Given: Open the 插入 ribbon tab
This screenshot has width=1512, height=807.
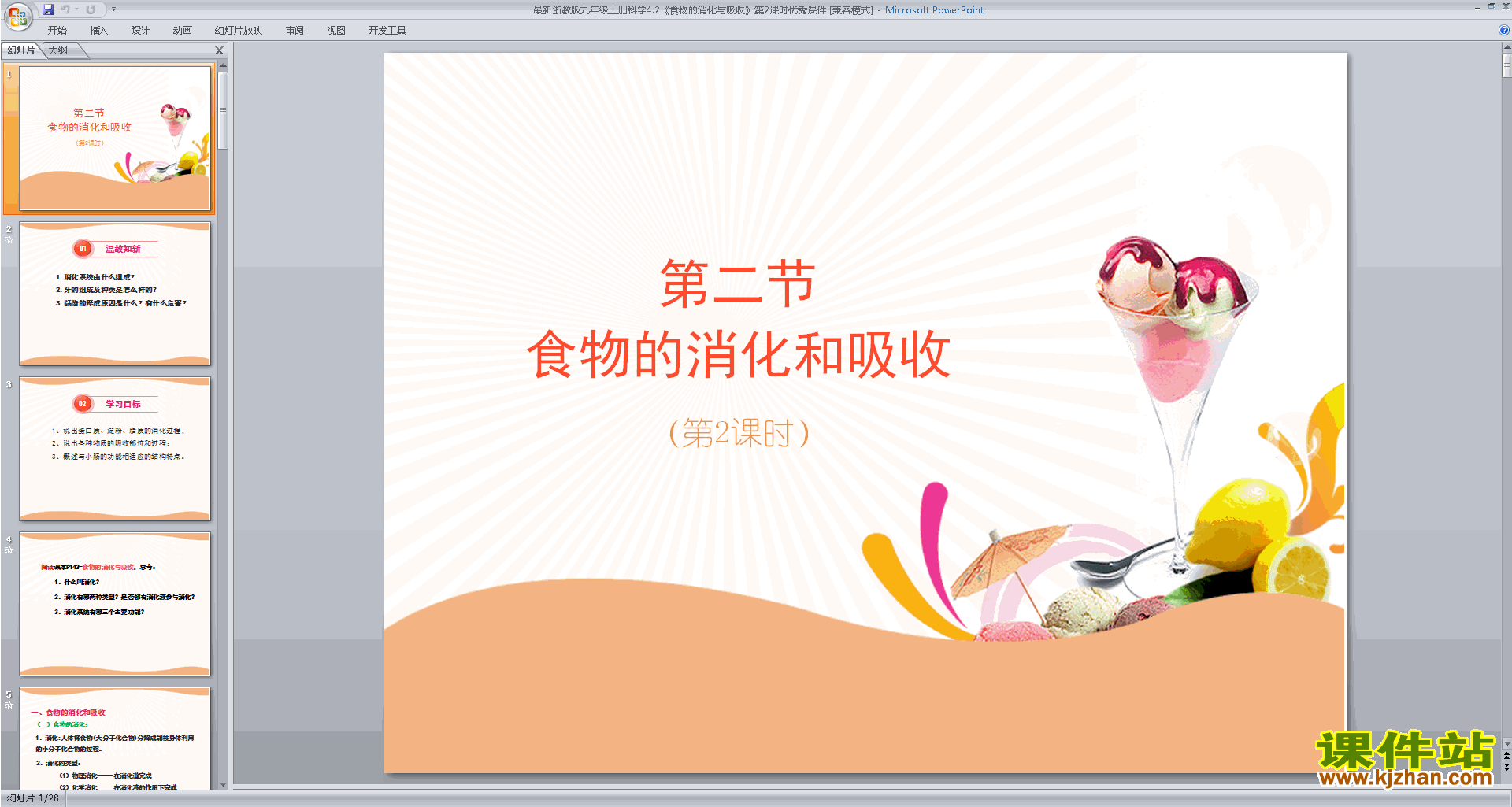Looking at the screenshot, I should pyautogui.click(x=98, y=31).
